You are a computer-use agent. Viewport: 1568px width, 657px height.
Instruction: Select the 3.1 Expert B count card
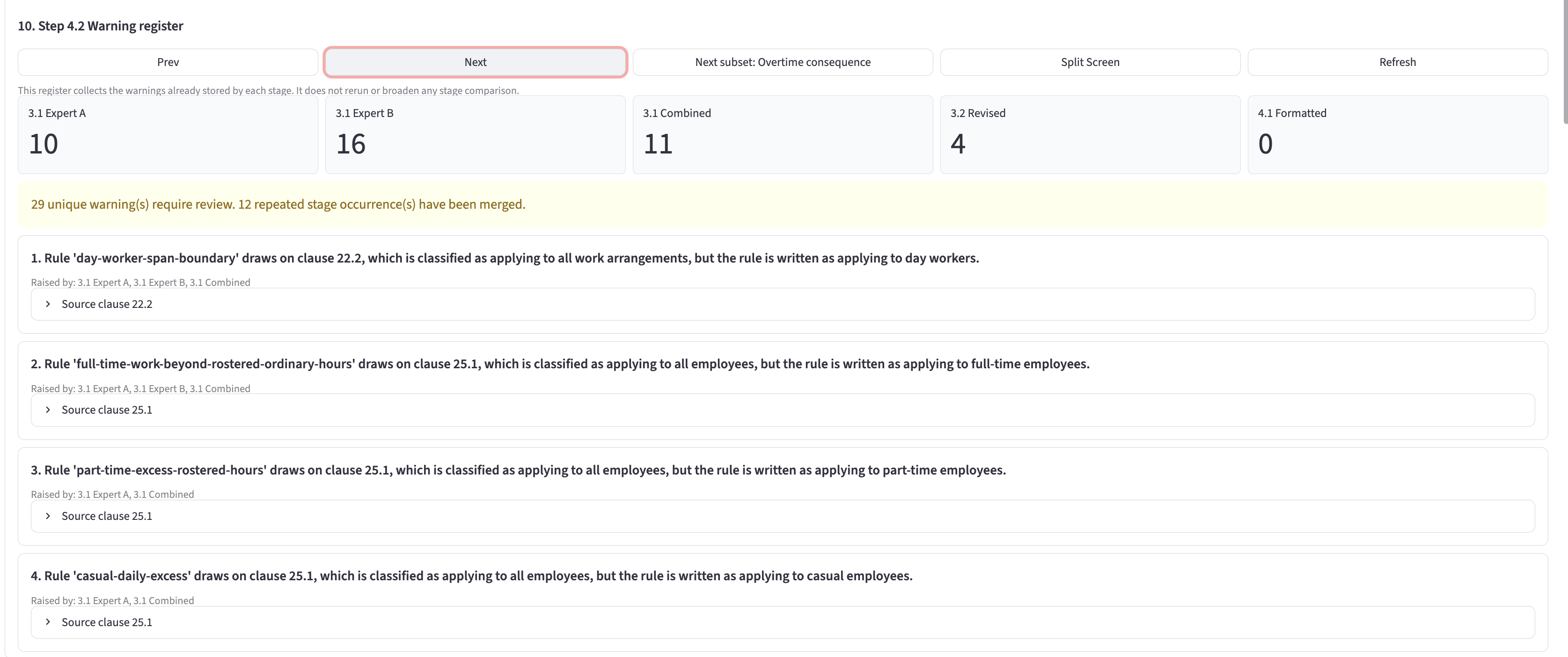point(476,134)
